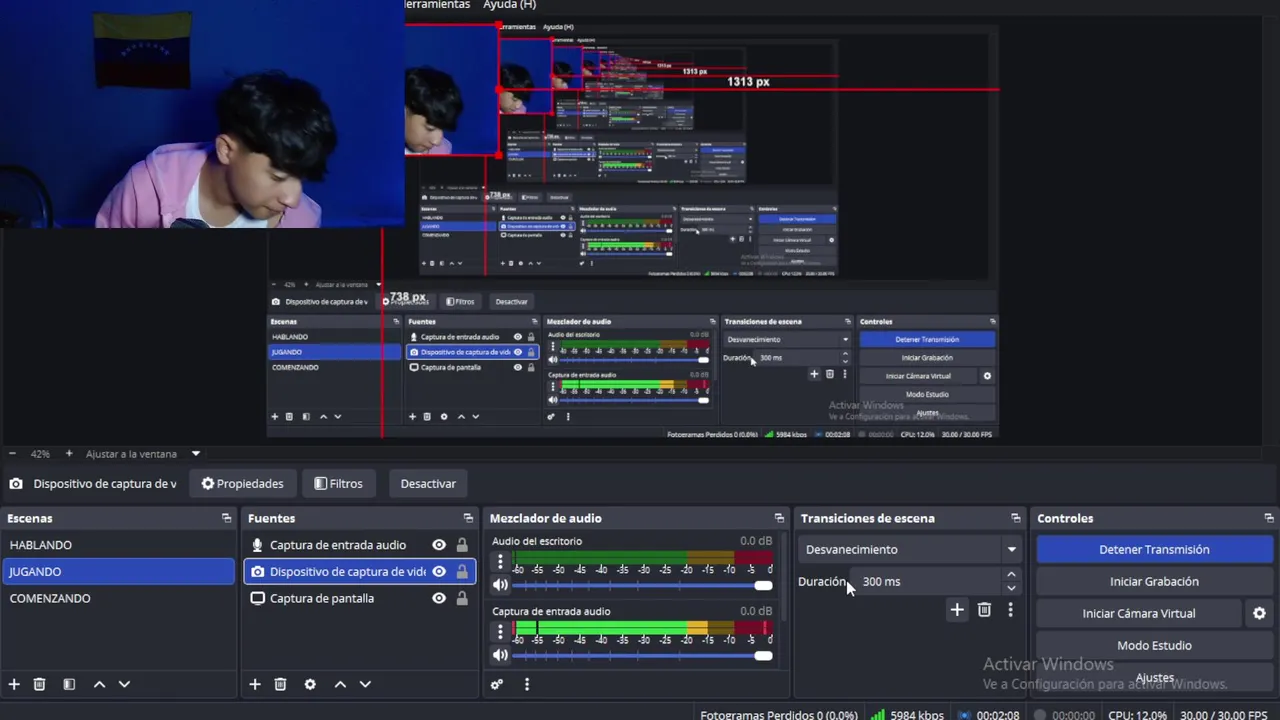Viewport: 1280px width, 720px height.
Task: Hide Dispositivo de captura de video source
Action: coord(439,572)
